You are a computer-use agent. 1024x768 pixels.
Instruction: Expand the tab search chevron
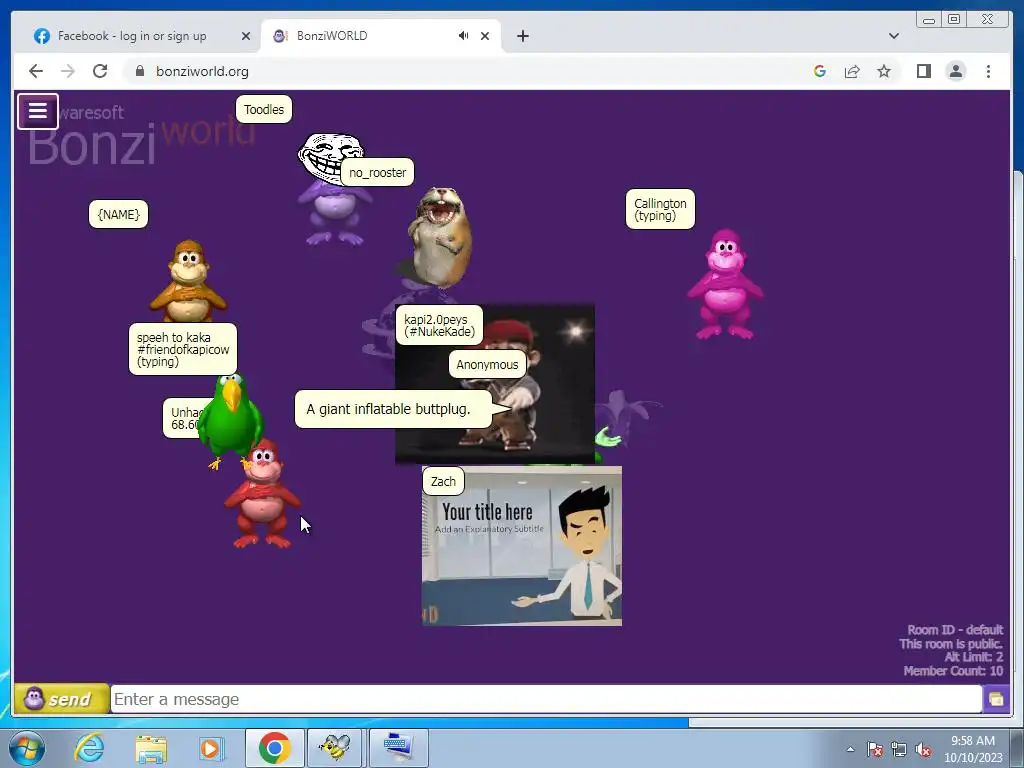[893, 36]
